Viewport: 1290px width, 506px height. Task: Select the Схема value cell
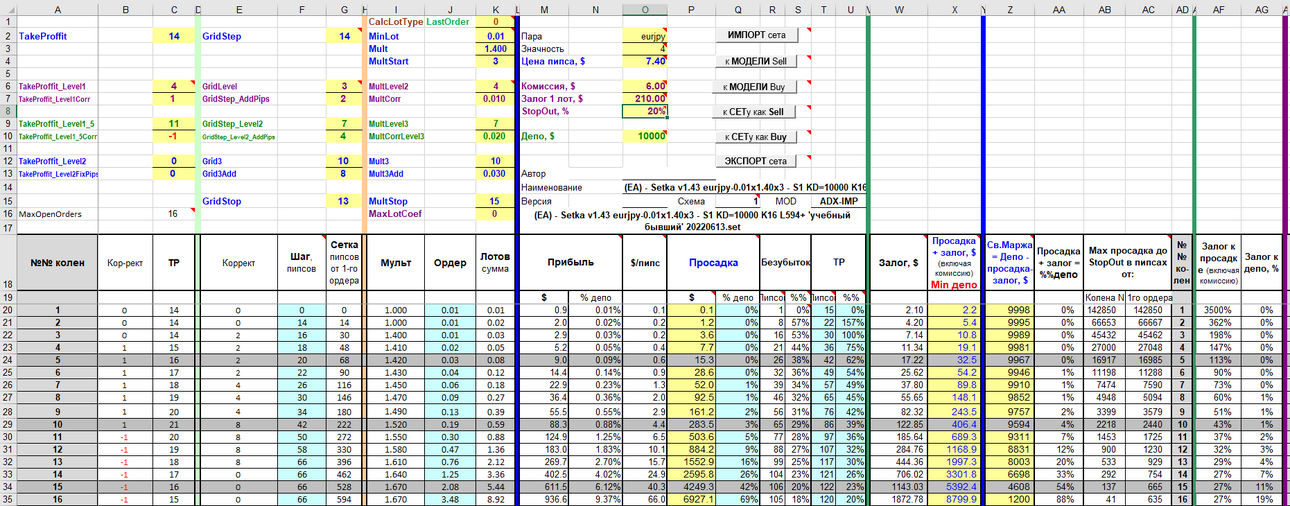739,201
